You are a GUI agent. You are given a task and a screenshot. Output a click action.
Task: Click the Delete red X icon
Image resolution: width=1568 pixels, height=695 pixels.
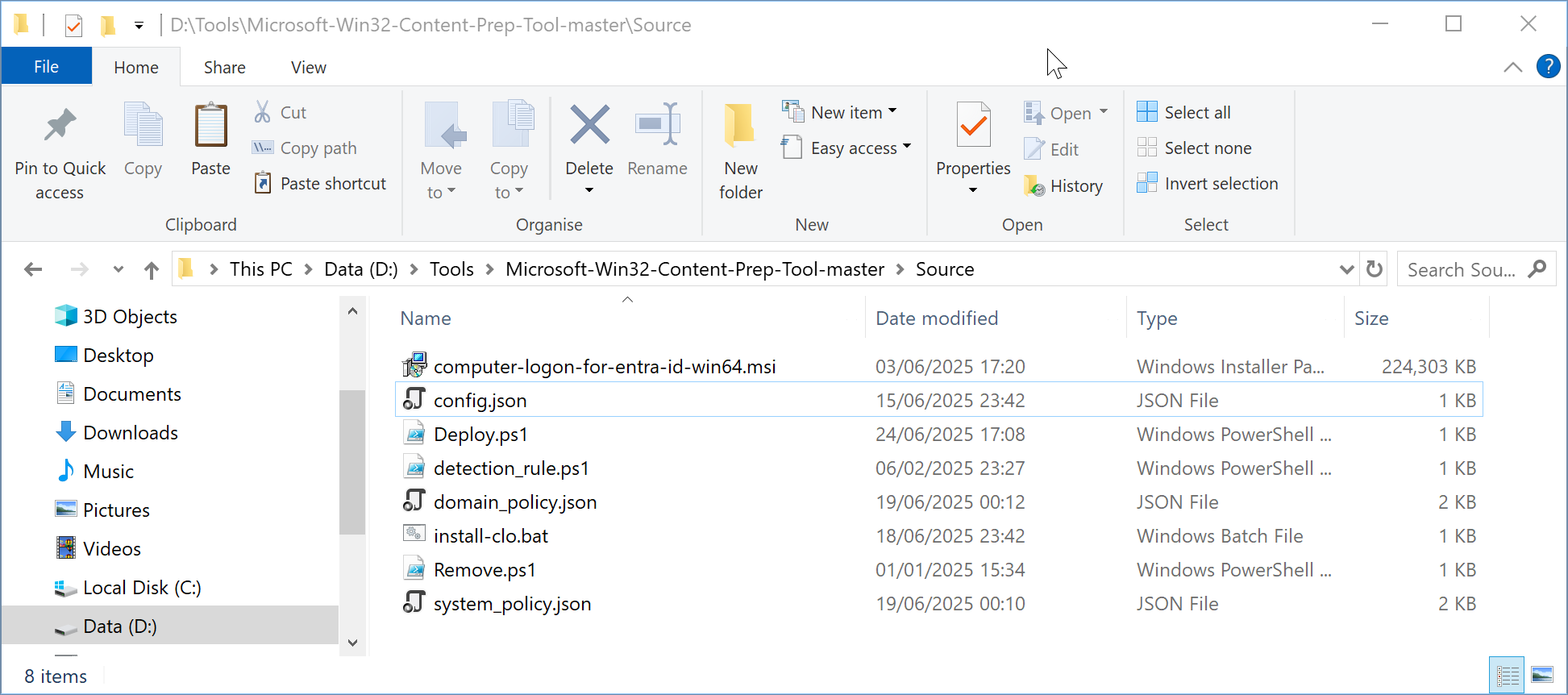[x=589, y=127]
